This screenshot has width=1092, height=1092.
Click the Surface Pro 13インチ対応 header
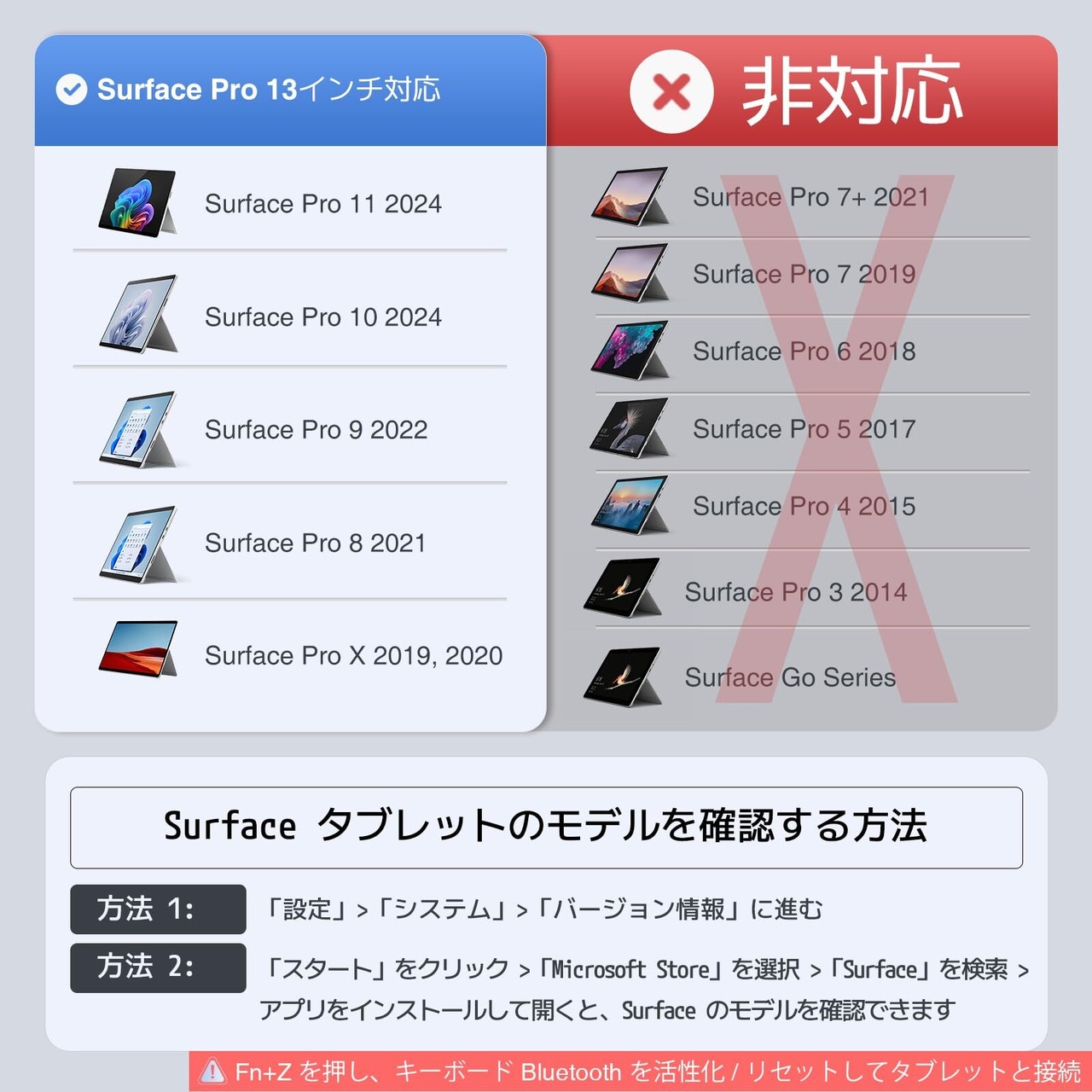pos(269,89)
